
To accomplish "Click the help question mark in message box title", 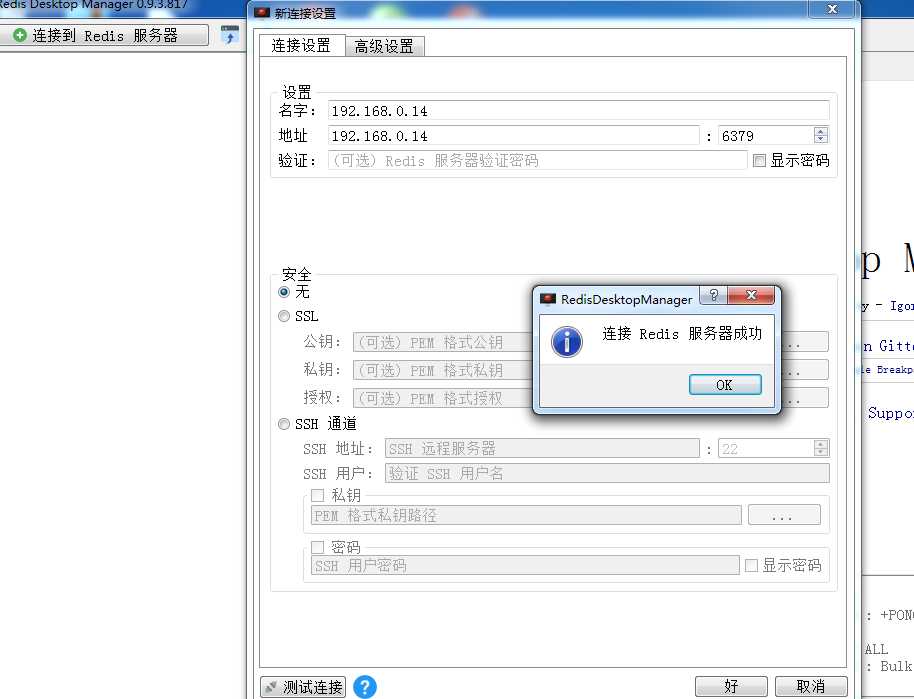I will [714, 295].
